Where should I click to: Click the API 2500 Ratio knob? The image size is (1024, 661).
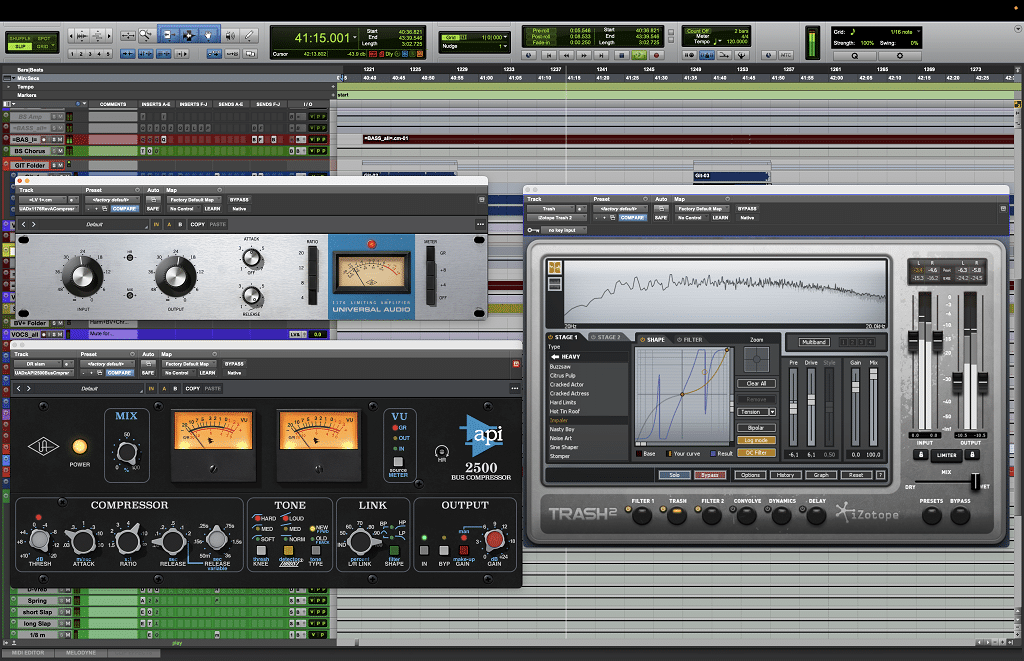tap(128, 540)
